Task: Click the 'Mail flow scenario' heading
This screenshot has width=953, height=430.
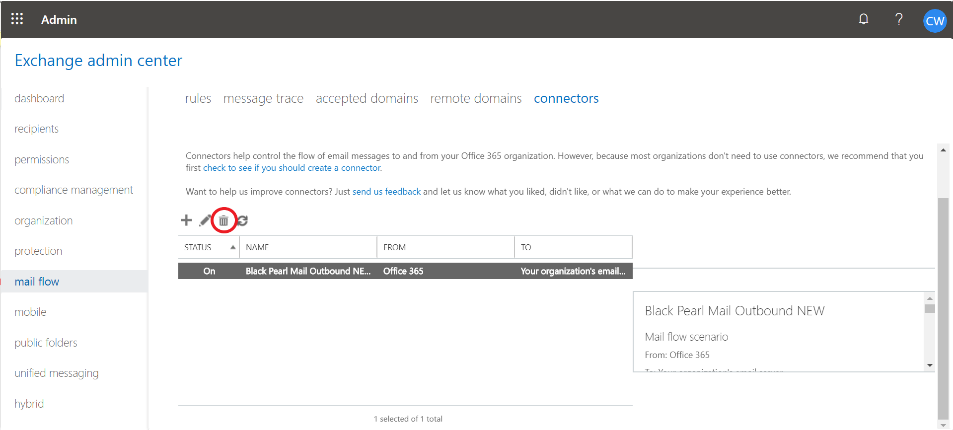Action: click(x=686, y=337)
